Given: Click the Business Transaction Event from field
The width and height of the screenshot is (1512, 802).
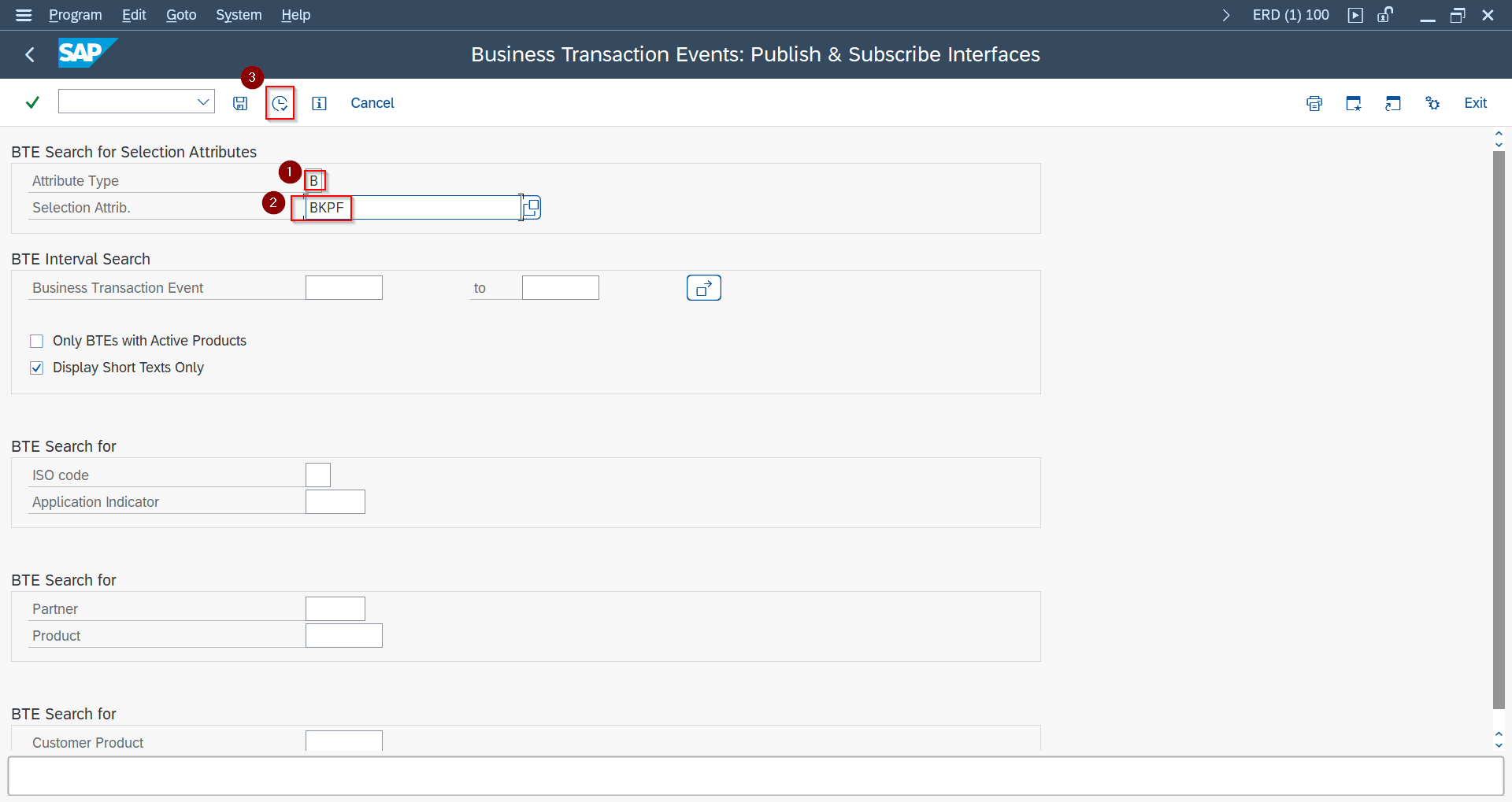Looking at the screenshot, I should coord(344,288).
